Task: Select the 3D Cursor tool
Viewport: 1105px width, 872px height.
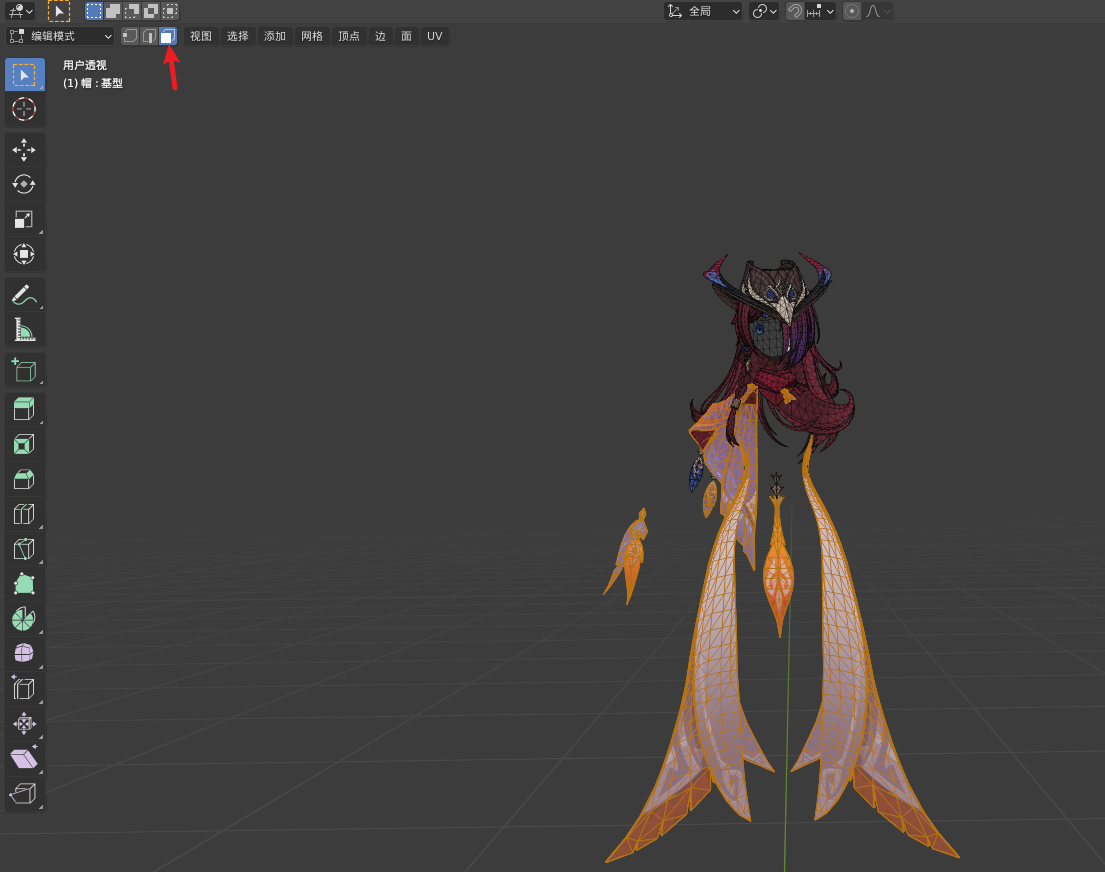Action: 25,109
